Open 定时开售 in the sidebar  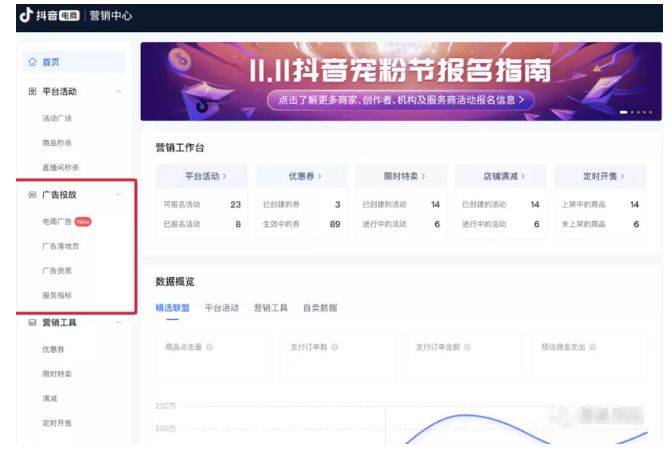click(57, 423)
